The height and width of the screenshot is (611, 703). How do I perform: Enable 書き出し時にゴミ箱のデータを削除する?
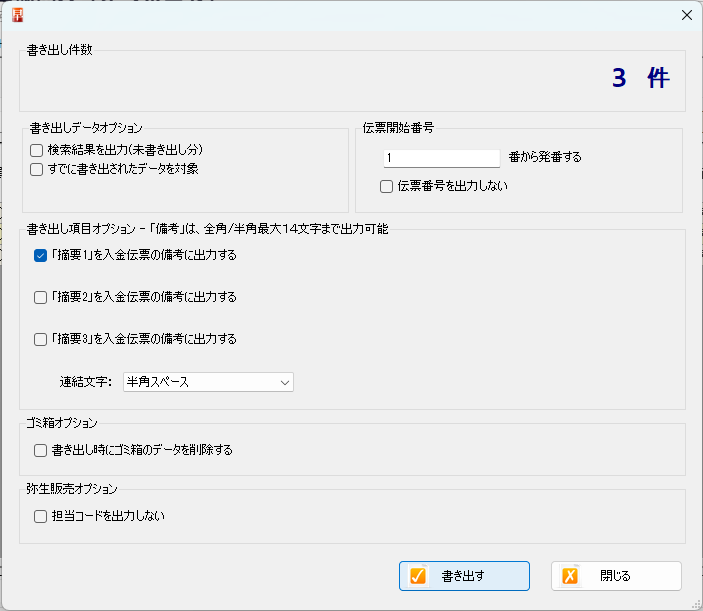41,450
